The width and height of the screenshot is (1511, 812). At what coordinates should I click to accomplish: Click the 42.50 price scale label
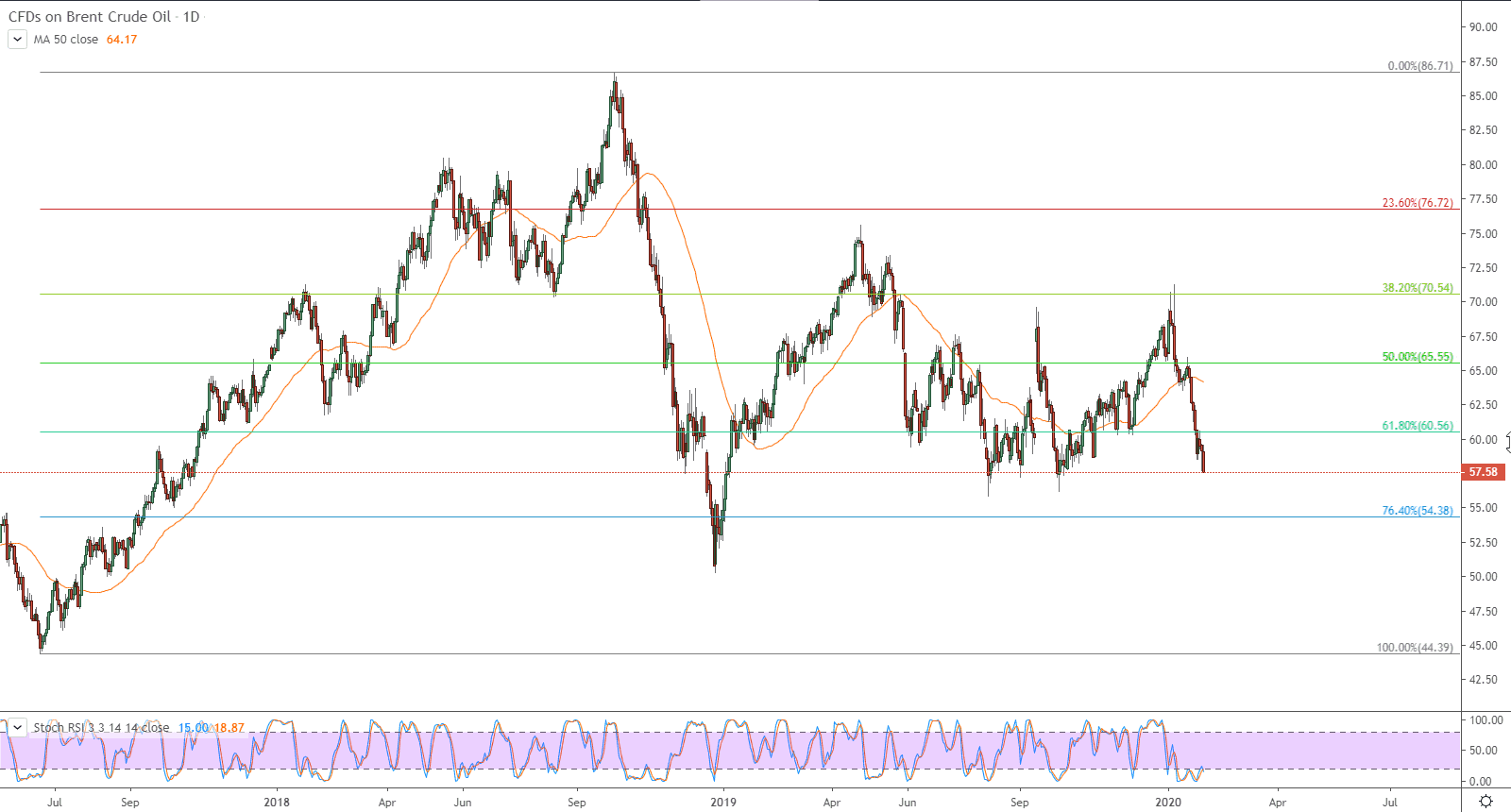click(1483, 680)
